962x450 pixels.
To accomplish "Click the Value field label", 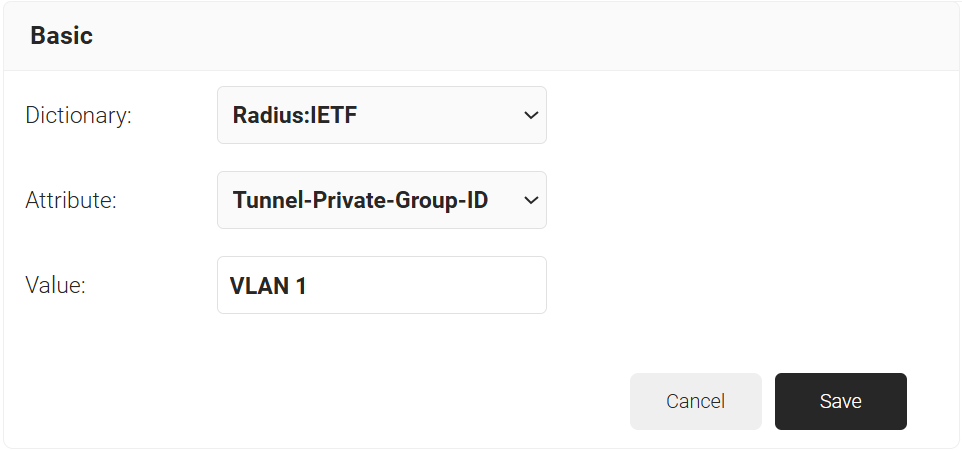I will [x=55, y=285].
